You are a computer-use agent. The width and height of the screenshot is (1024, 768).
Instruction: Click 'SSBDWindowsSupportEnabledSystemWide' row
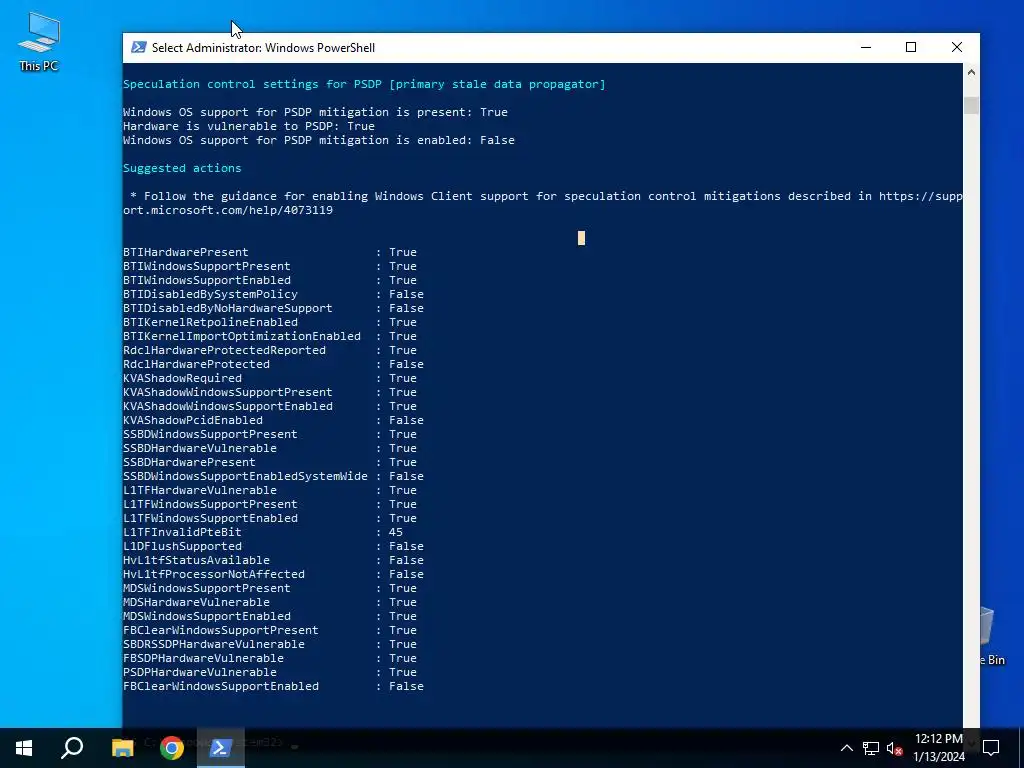[273, 477]
